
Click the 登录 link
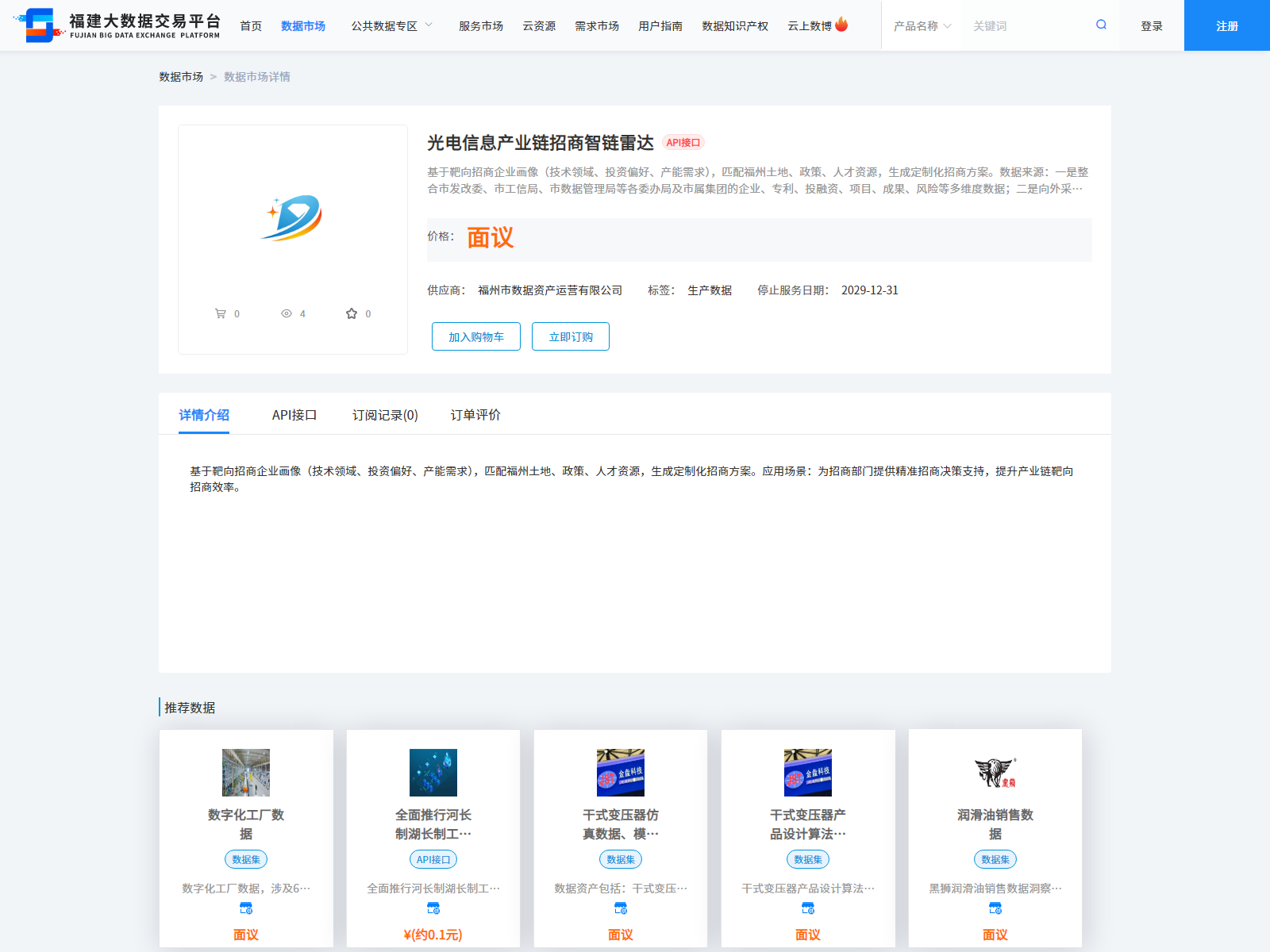(1152, 25)
